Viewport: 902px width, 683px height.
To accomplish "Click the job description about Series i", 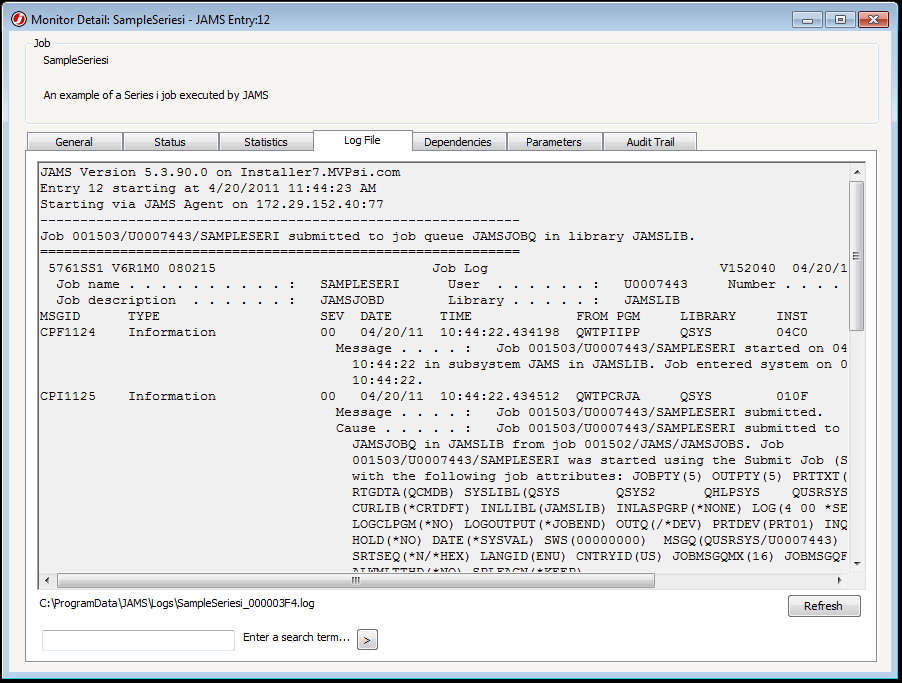I will 156,95.
